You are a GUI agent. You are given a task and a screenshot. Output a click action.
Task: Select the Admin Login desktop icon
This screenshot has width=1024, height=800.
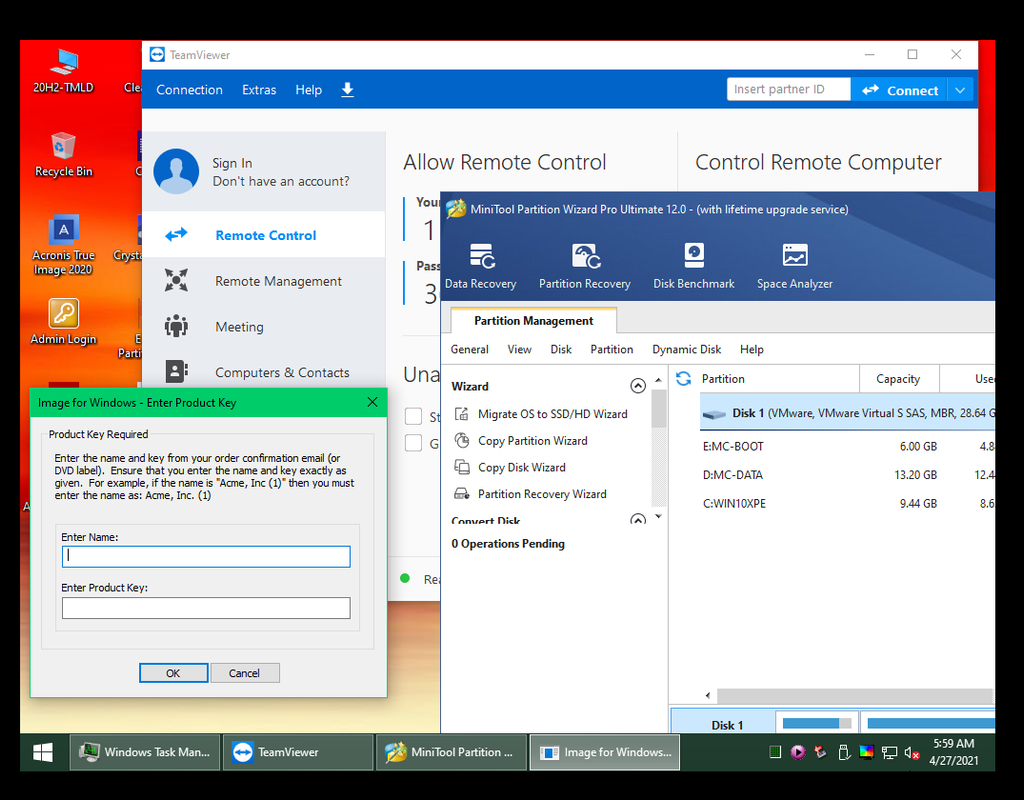coord(63,322)
